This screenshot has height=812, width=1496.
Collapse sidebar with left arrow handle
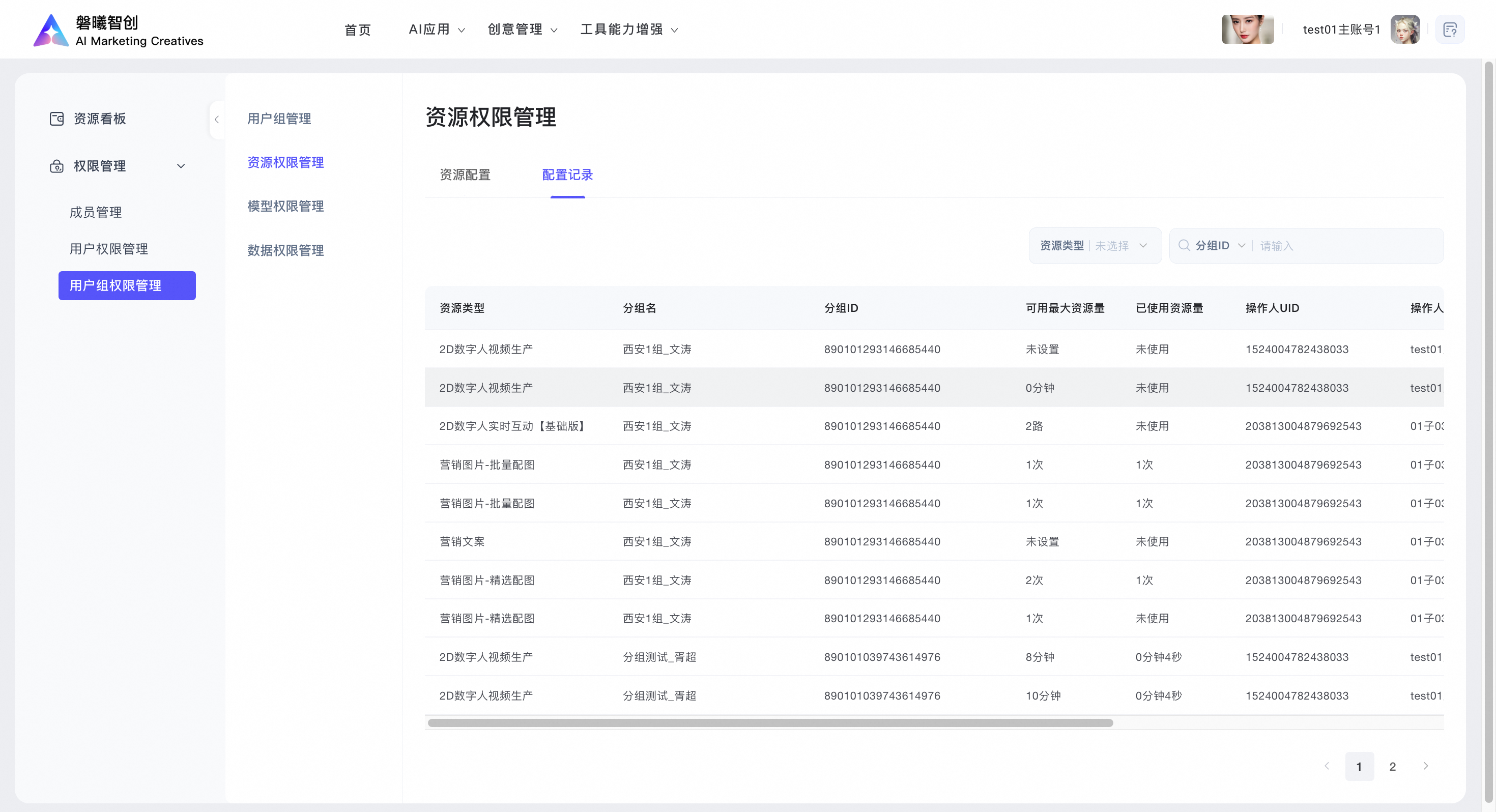217,120
